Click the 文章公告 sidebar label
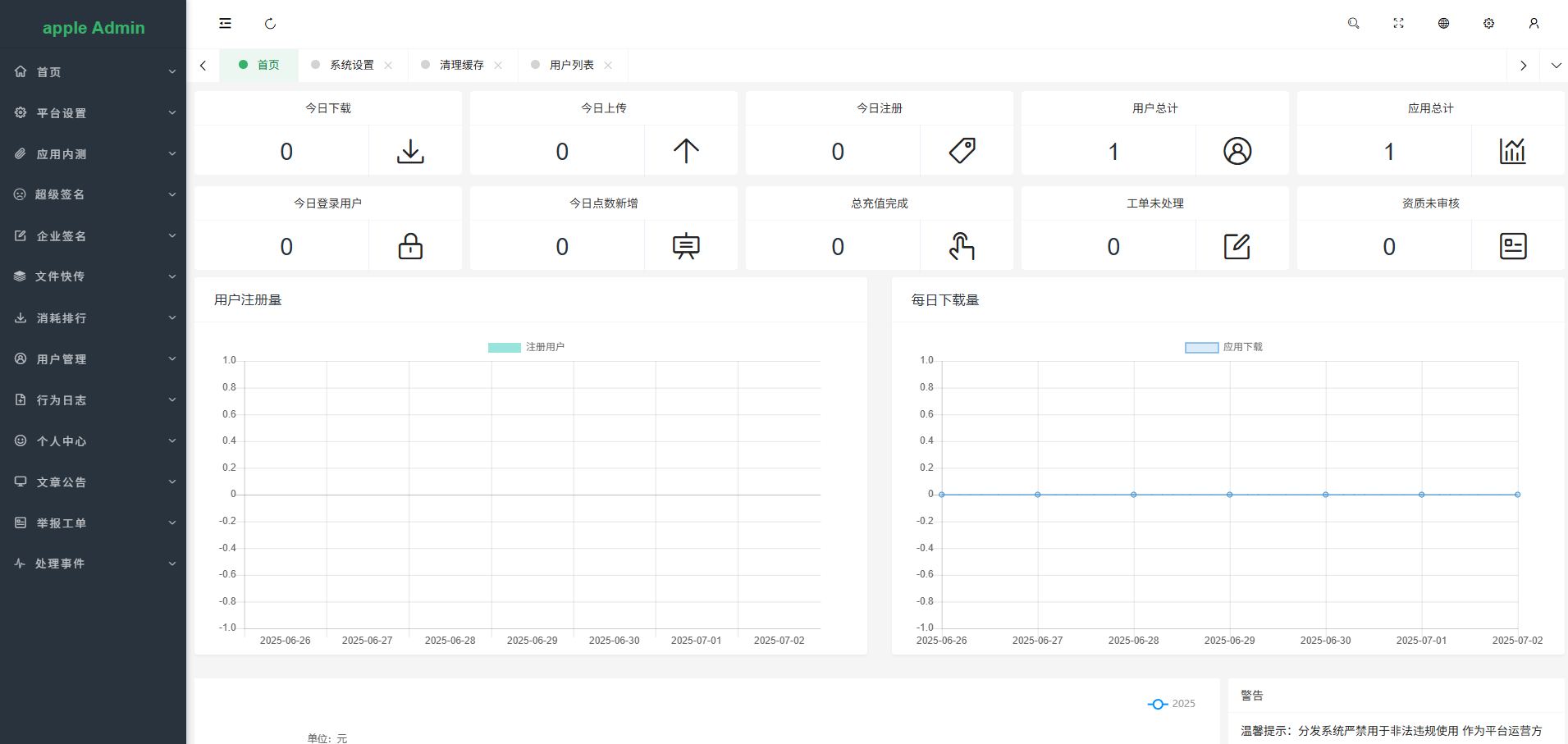Screen dimensions: 1568x744 pyautogui.click(x=62, y=482)
